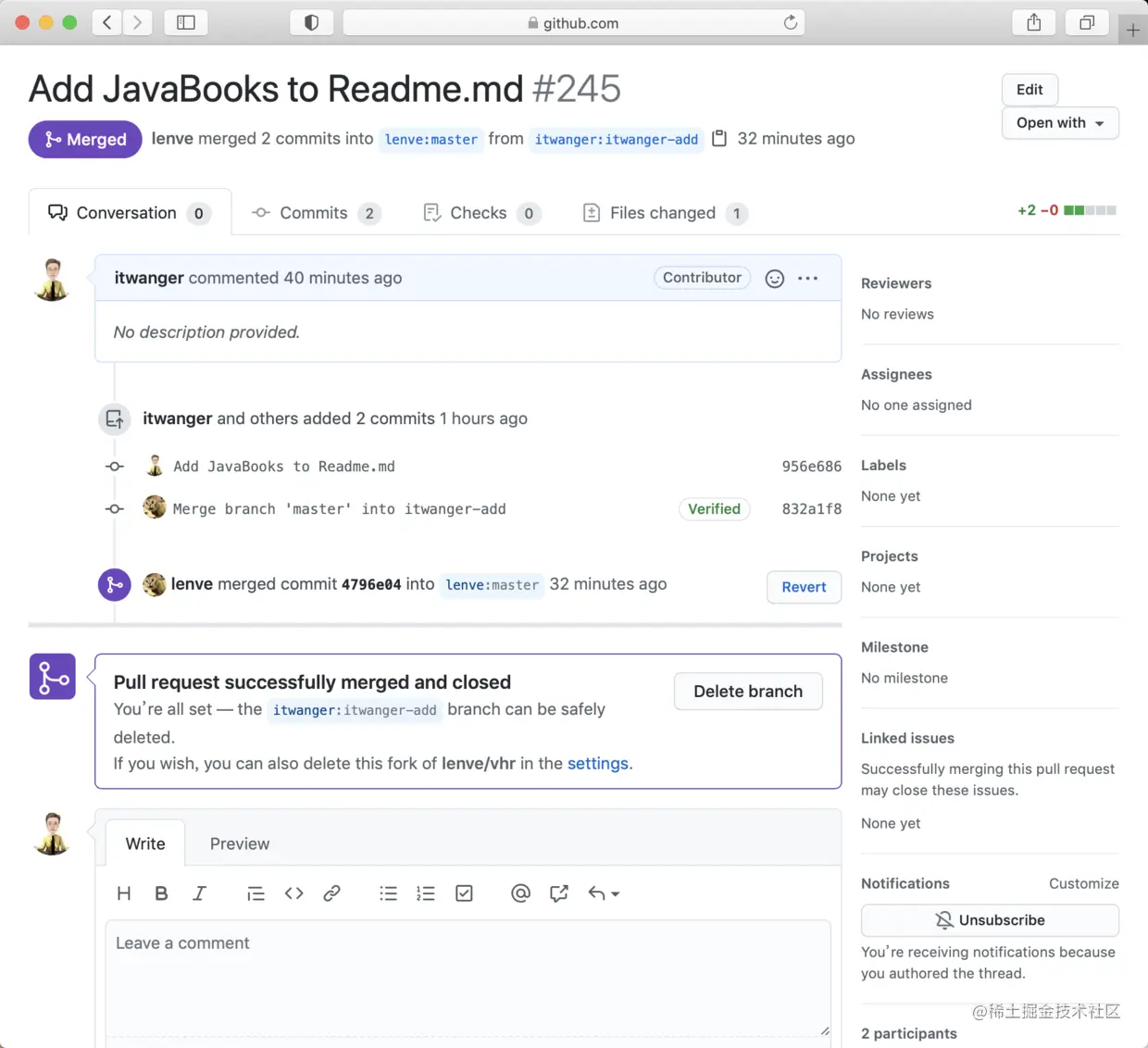Switch to the Checks tab
The image size is (1148, 1048).
click(x=480, y=213)
